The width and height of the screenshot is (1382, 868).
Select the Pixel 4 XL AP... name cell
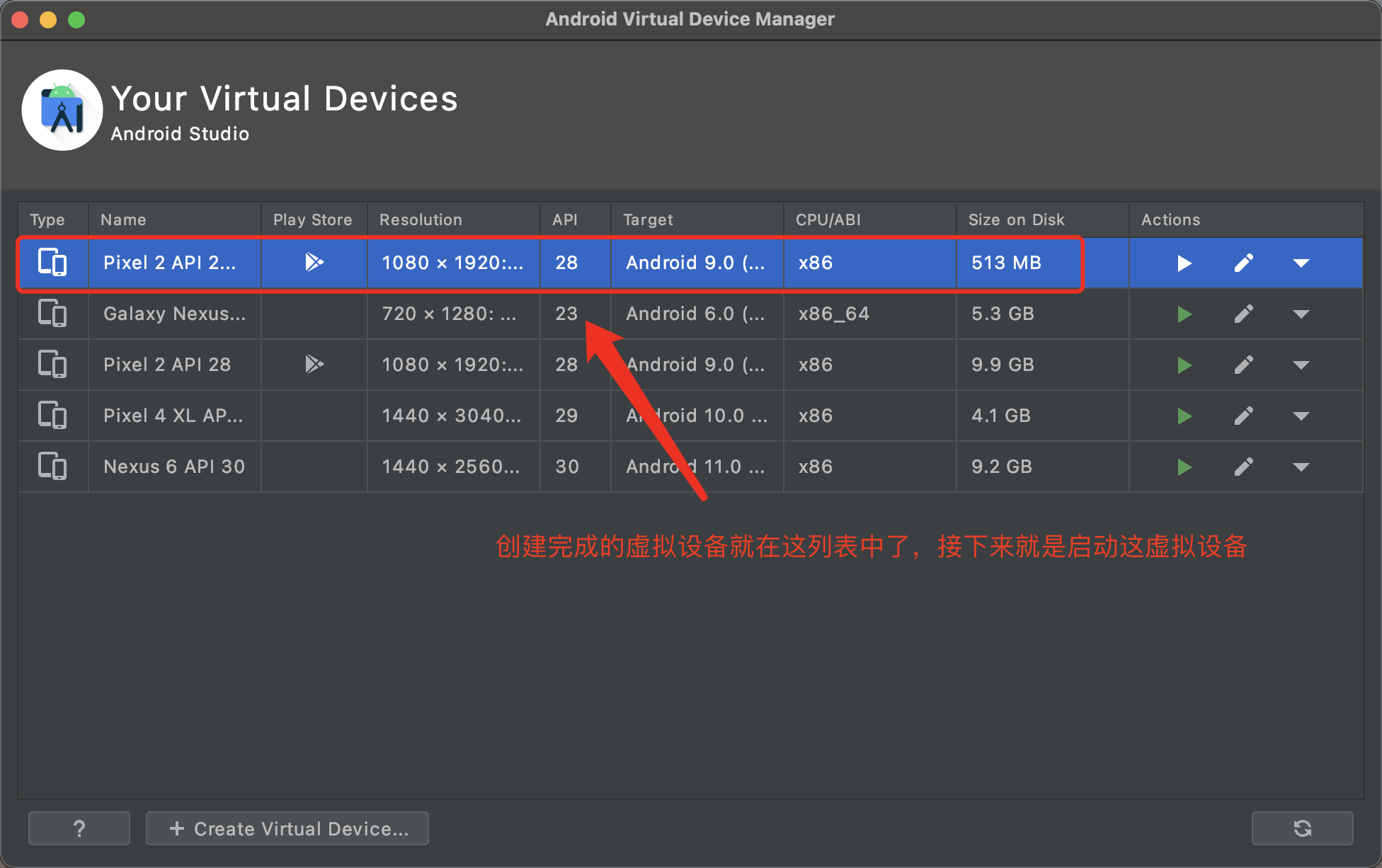pyautogui.click(x=175, y=416)
